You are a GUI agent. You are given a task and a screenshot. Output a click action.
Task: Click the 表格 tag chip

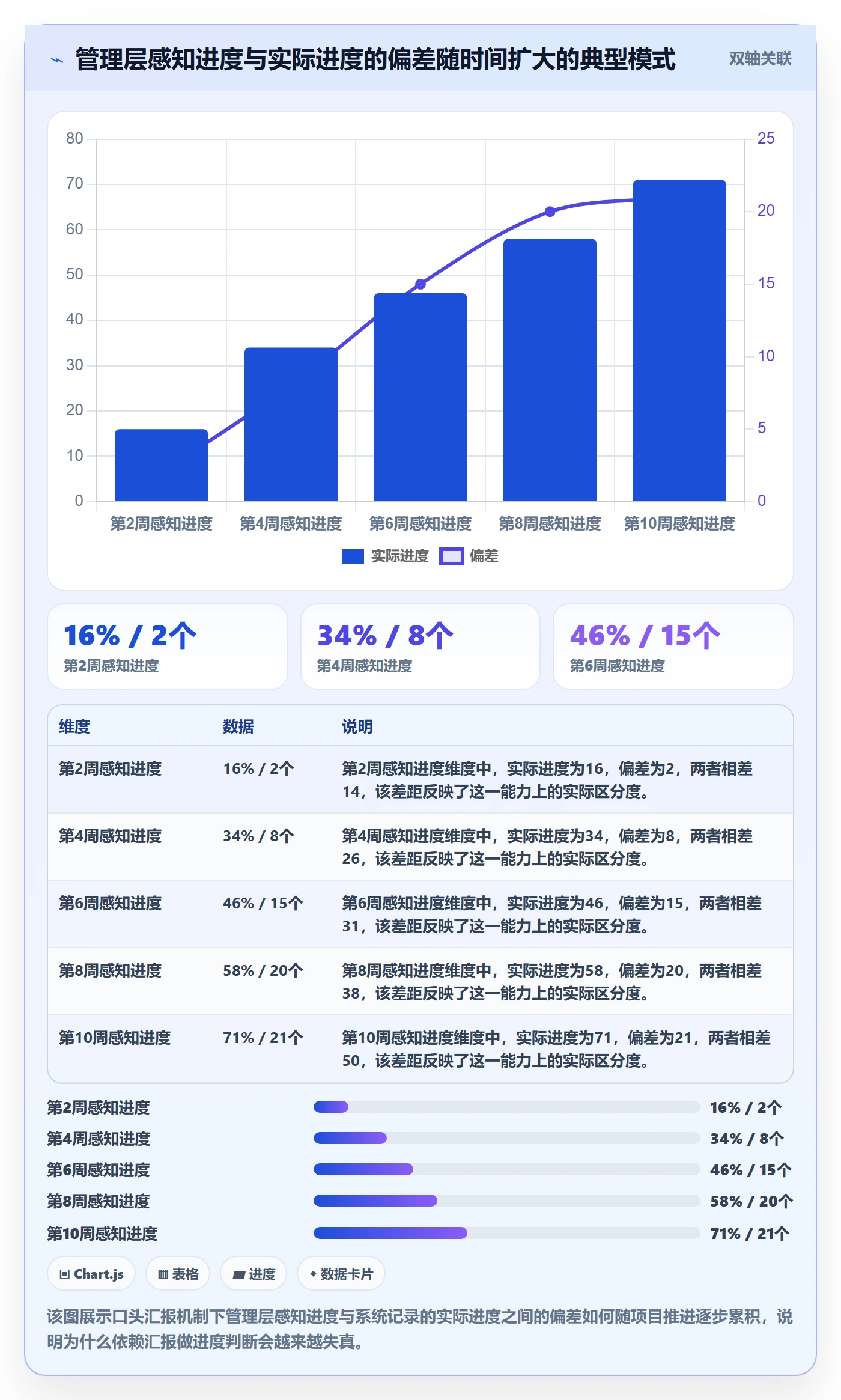178,1274
